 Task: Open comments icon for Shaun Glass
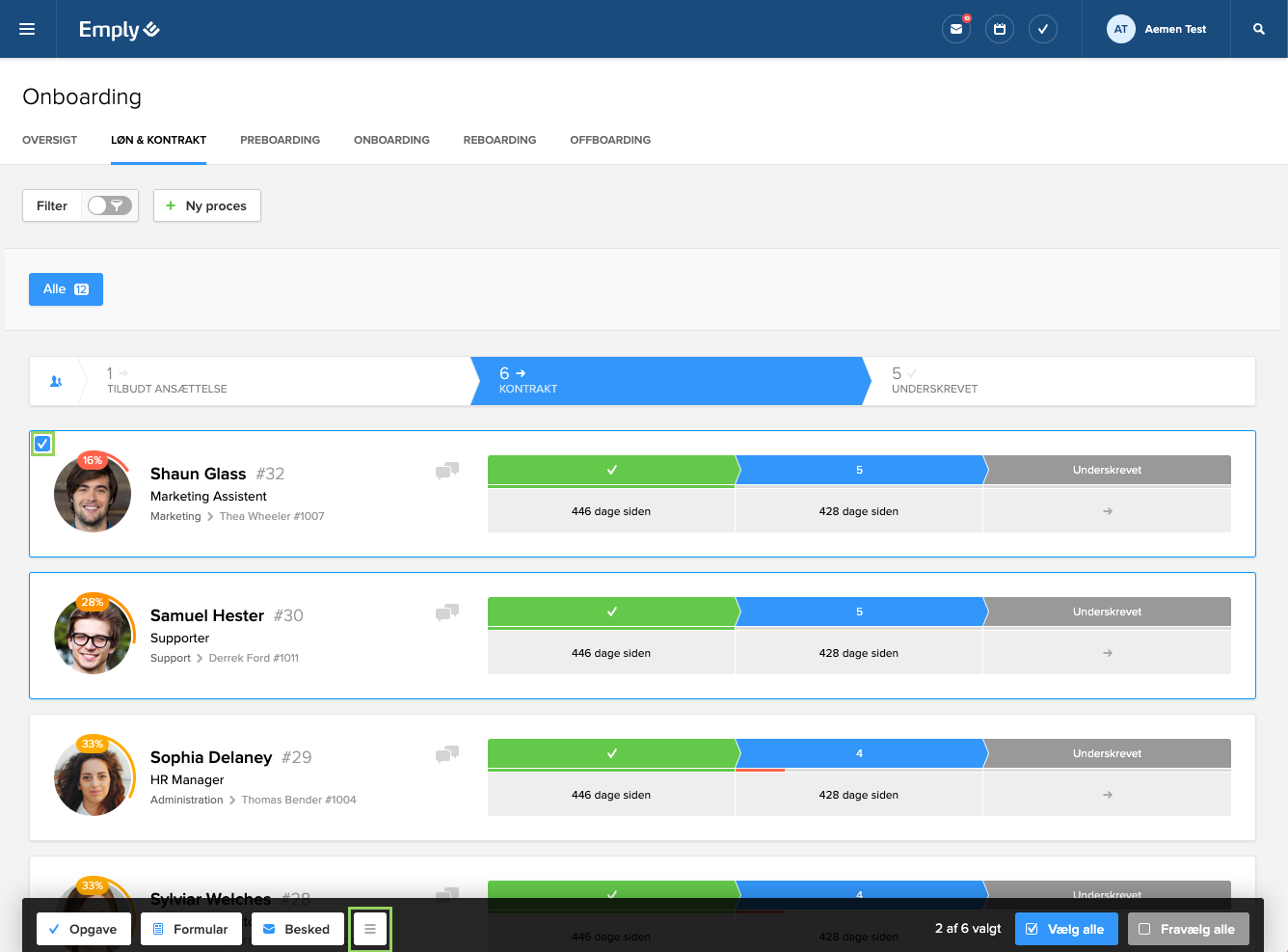[447, 471]
